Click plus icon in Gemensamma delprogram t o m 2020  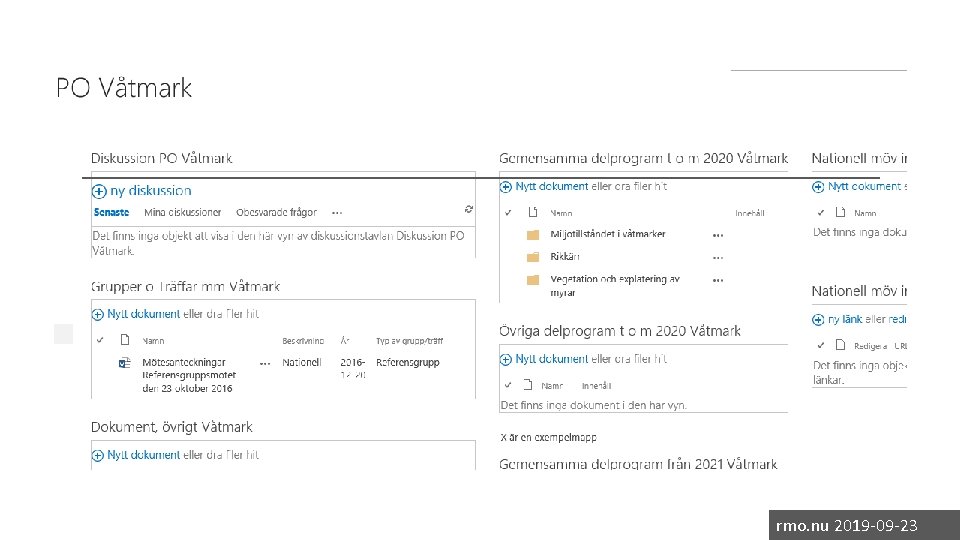506,187
